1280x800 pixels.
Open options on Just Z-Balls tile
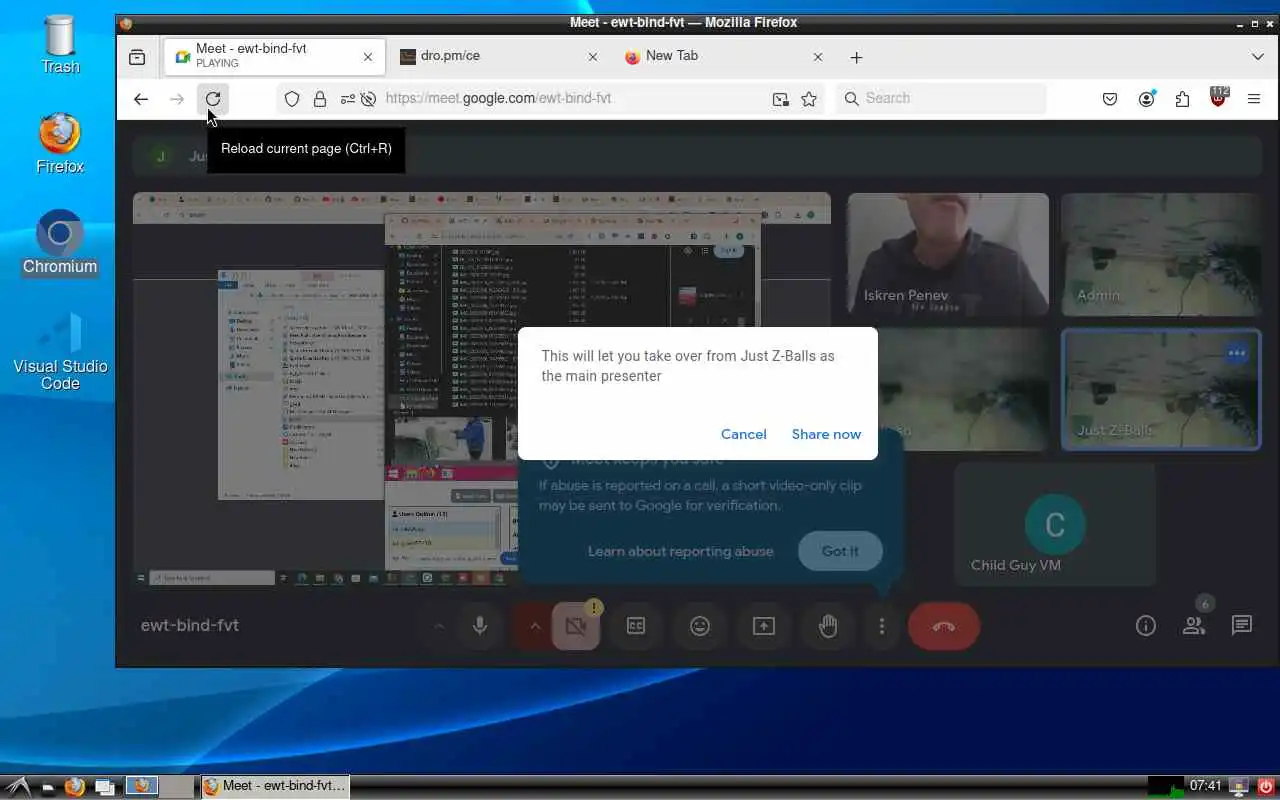point(1237,353)
